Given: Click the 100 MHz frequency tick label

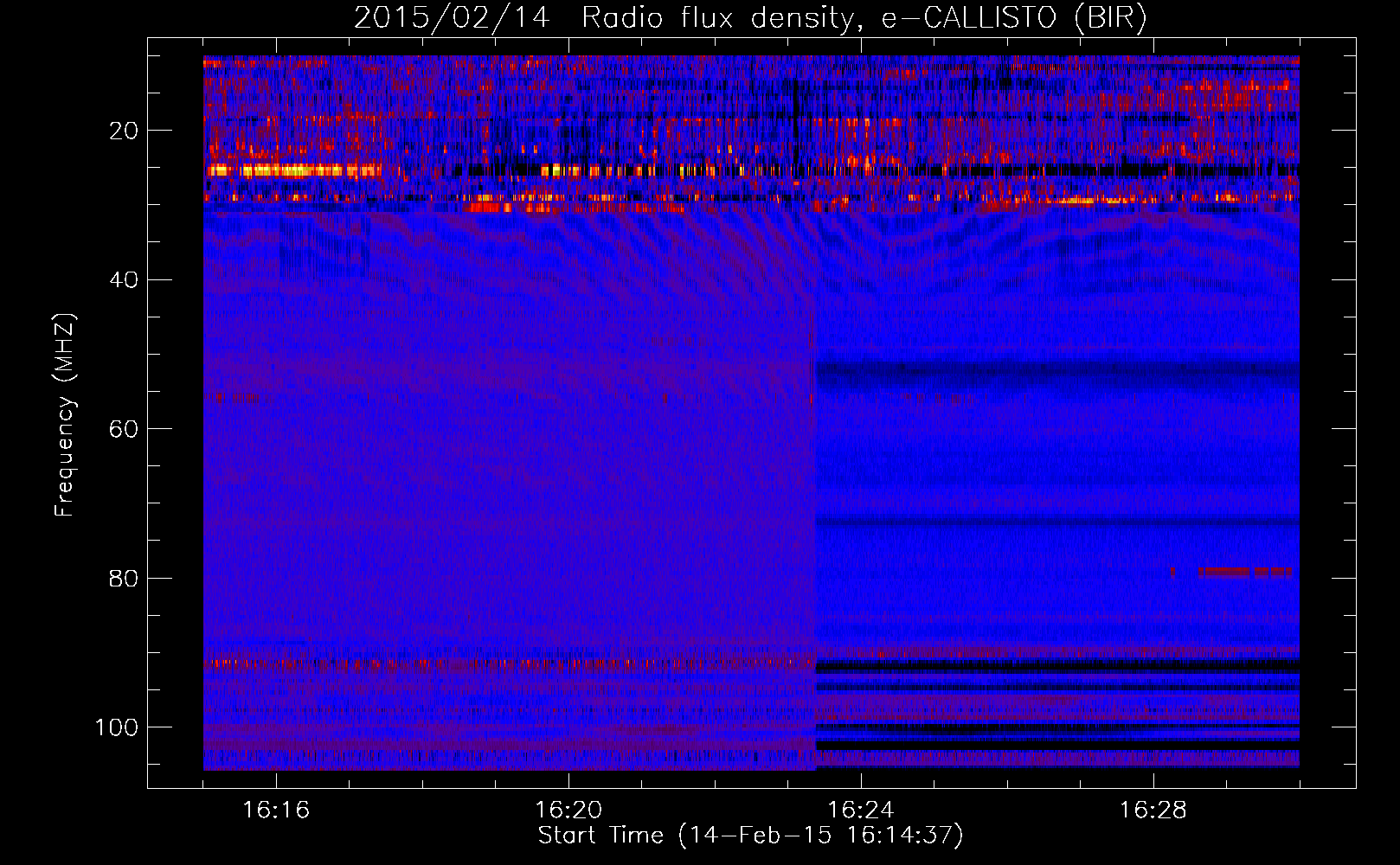Looking at the screenshot, I should coord(117,727).
